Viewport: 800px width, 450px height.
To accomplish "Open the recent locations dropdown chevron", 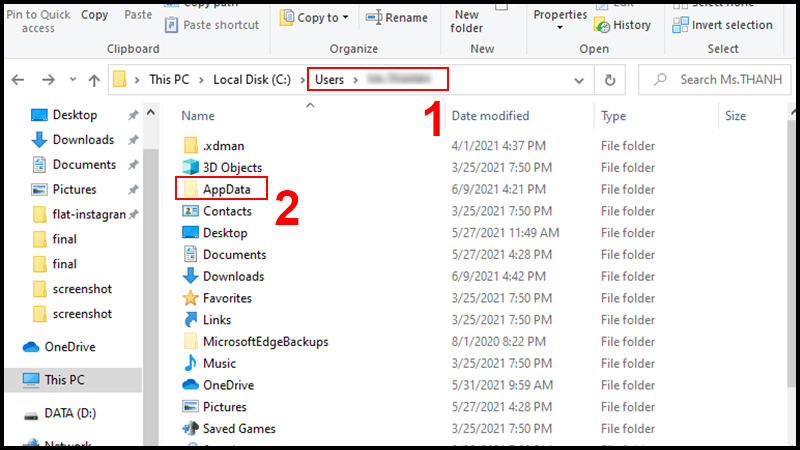I will point(72,80).
